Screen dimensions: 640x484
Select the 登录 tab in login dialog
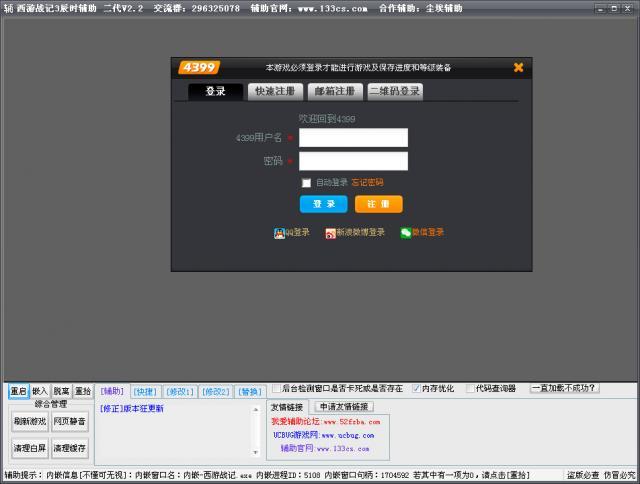click(215, 91)
